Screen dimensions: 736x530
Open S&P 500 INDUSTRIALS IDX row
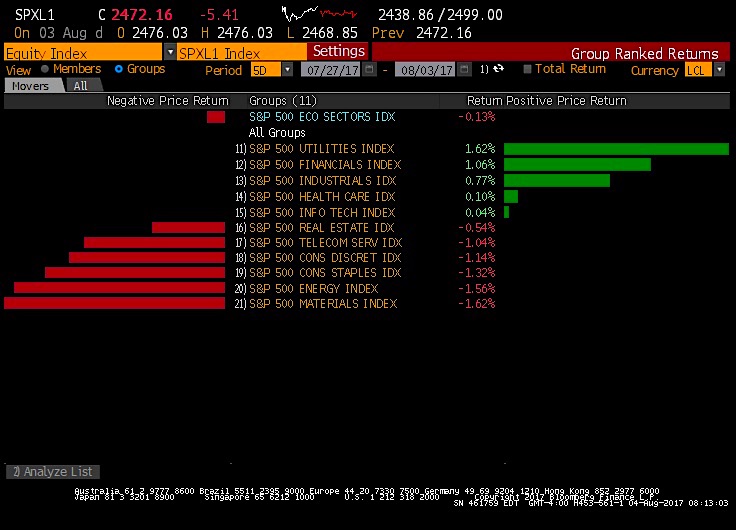[322, 181]
